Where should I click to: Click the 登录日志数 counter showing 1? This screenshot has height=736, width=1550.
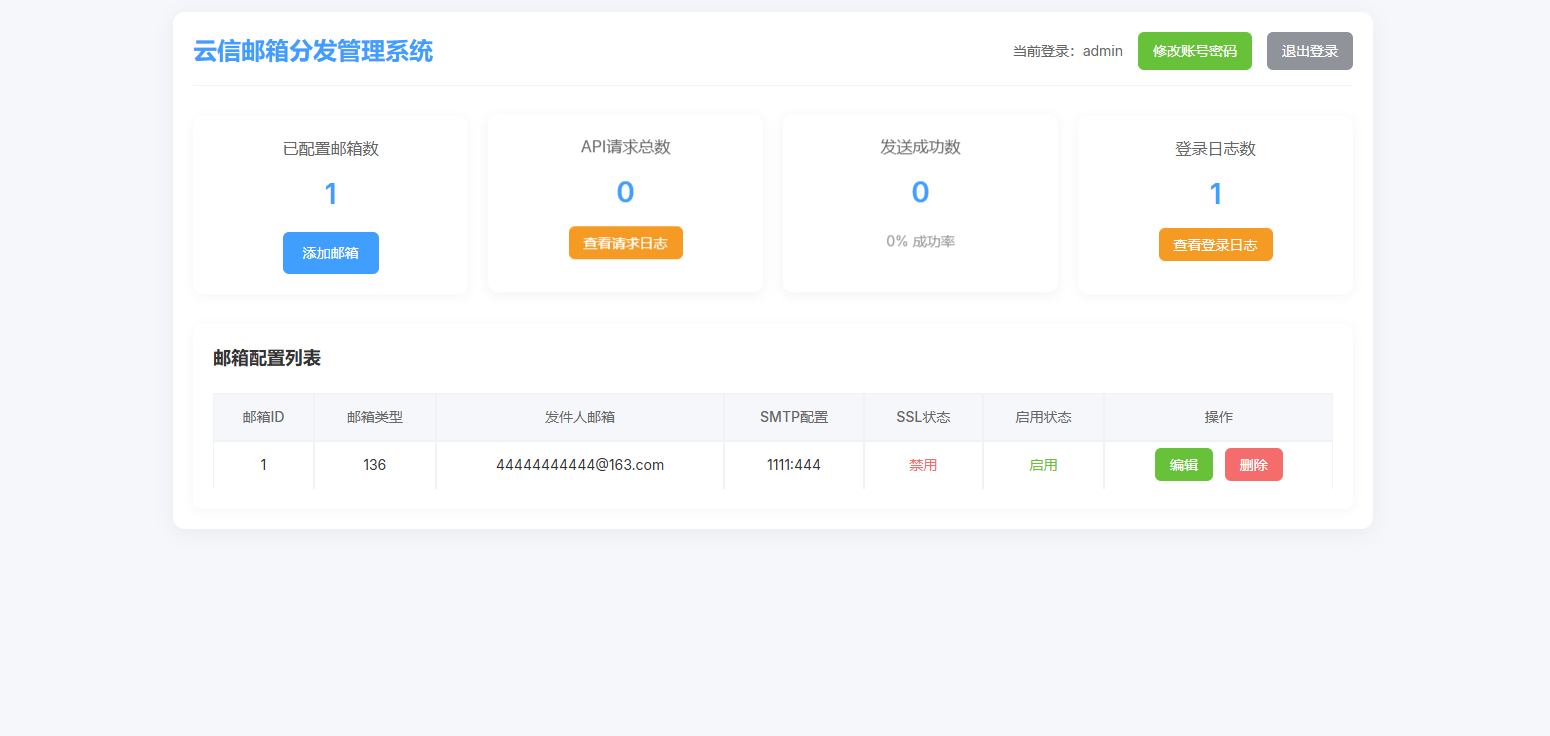coord(1215,192)
